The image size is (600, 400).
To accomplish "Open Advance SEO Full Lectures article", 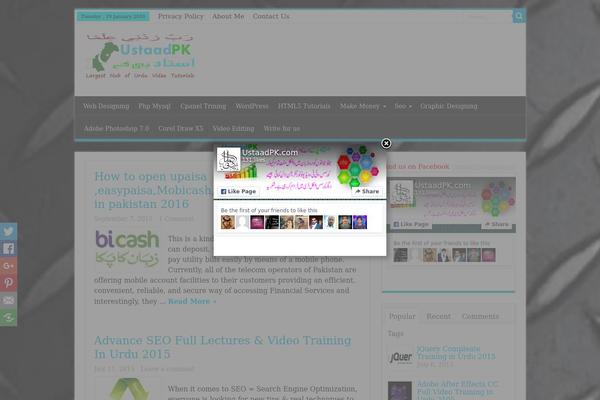I will (222, 347).
